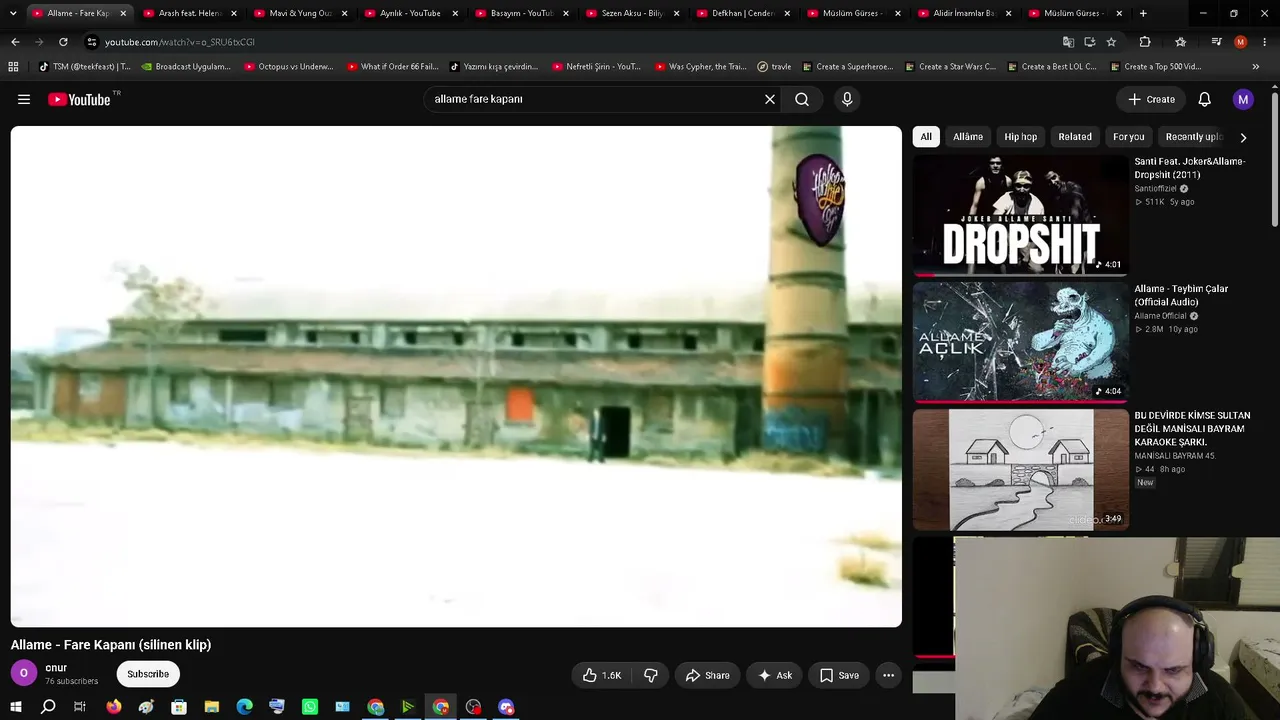The image size is (1280, 720).
Task: Save the video to a playlist
Action: click(840, 675)
